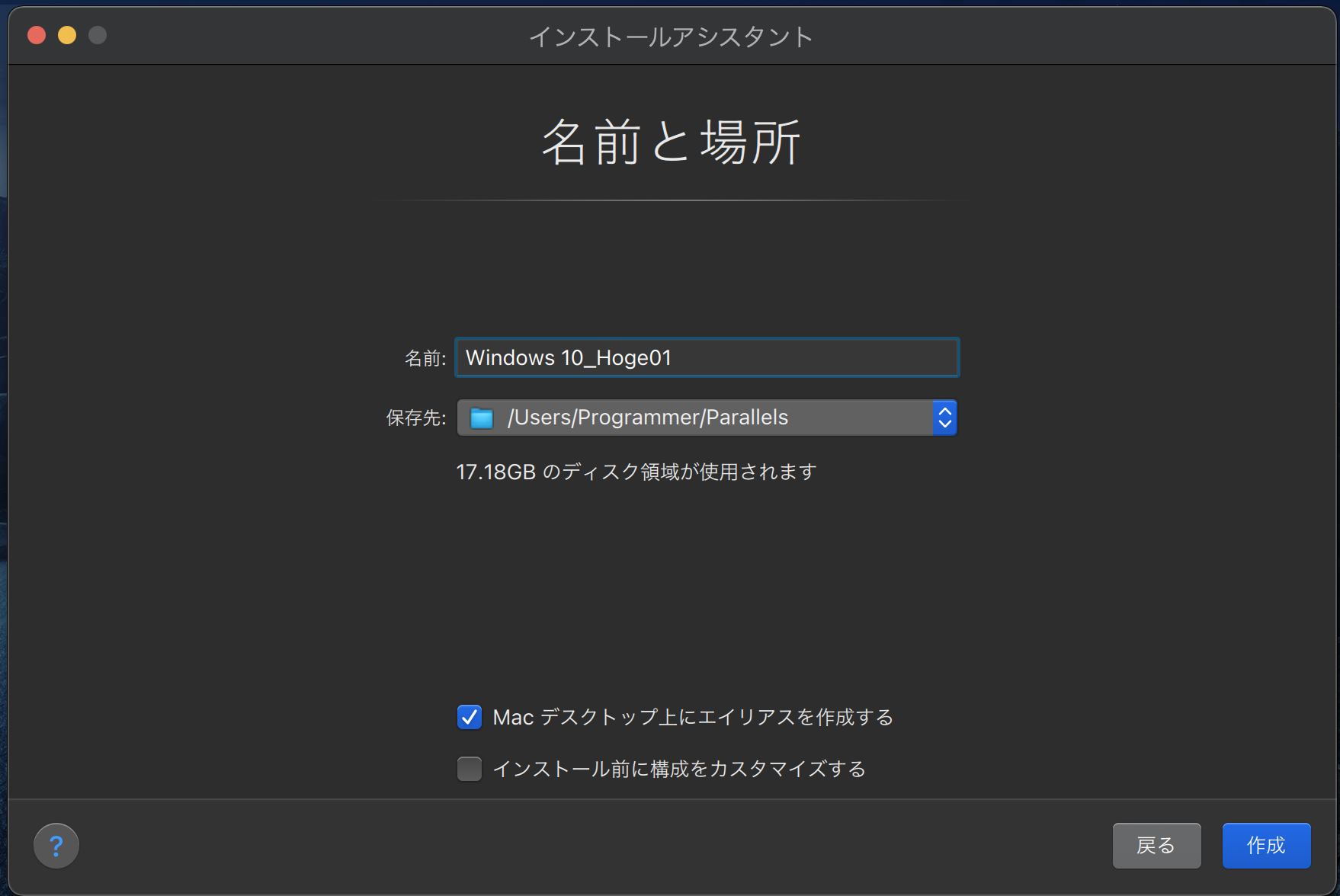Toggle the desktop alias creation checkbox
The height and width of the screenshot is (896, 1340).
468,716
